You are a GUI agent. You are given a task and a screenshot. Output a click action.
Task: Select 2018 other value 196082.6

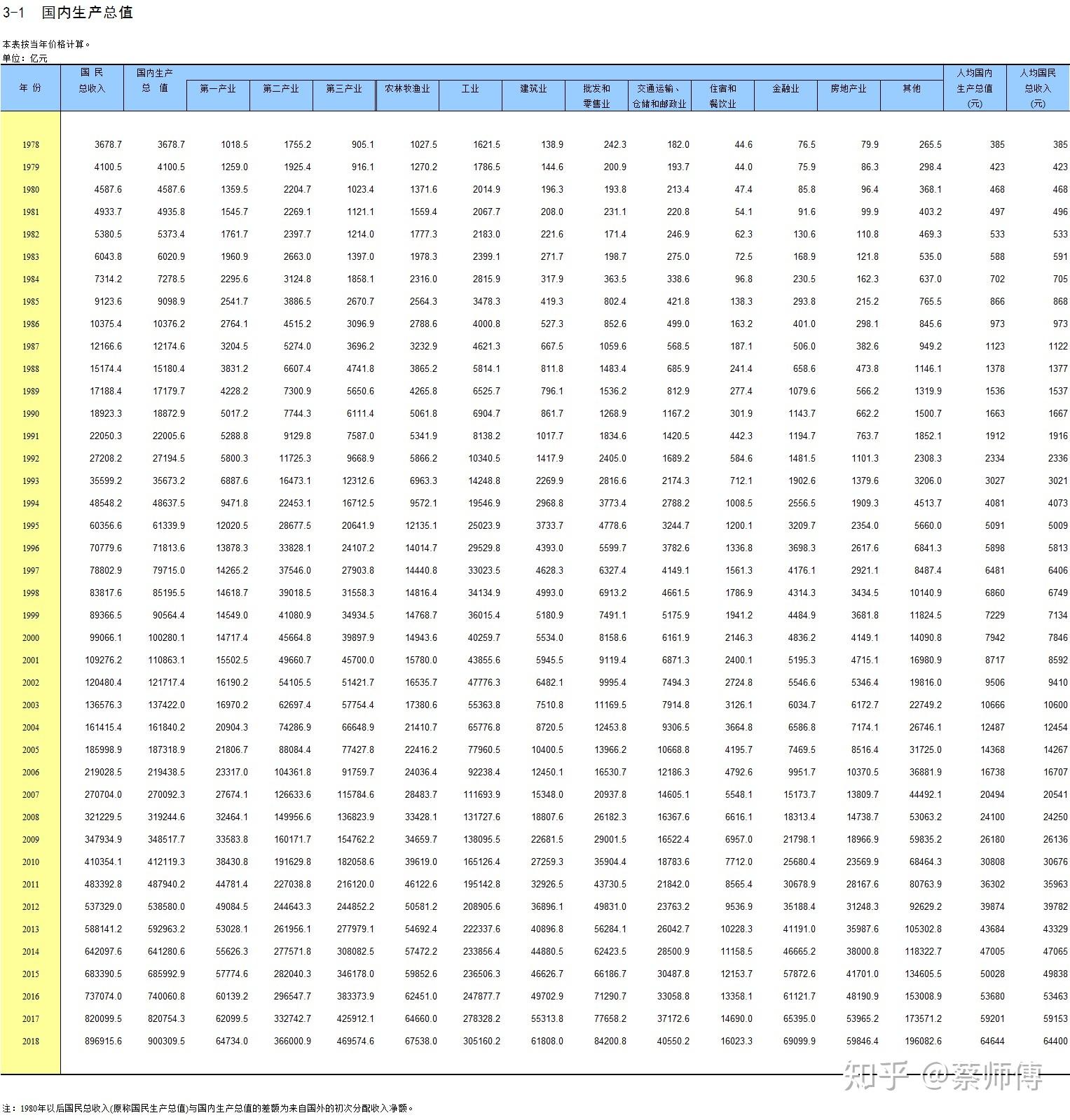tap(923, 1041)
